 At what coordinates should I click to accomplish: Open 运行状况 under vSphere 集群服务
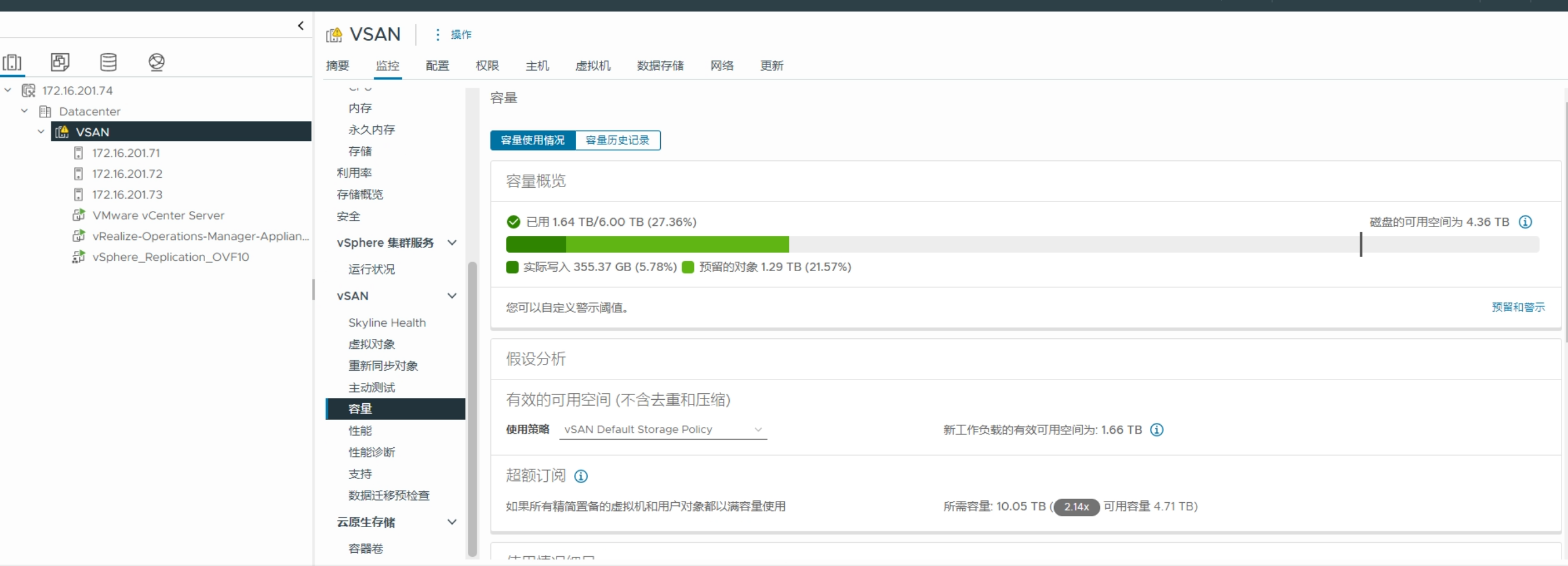click(x=372, y=269)
